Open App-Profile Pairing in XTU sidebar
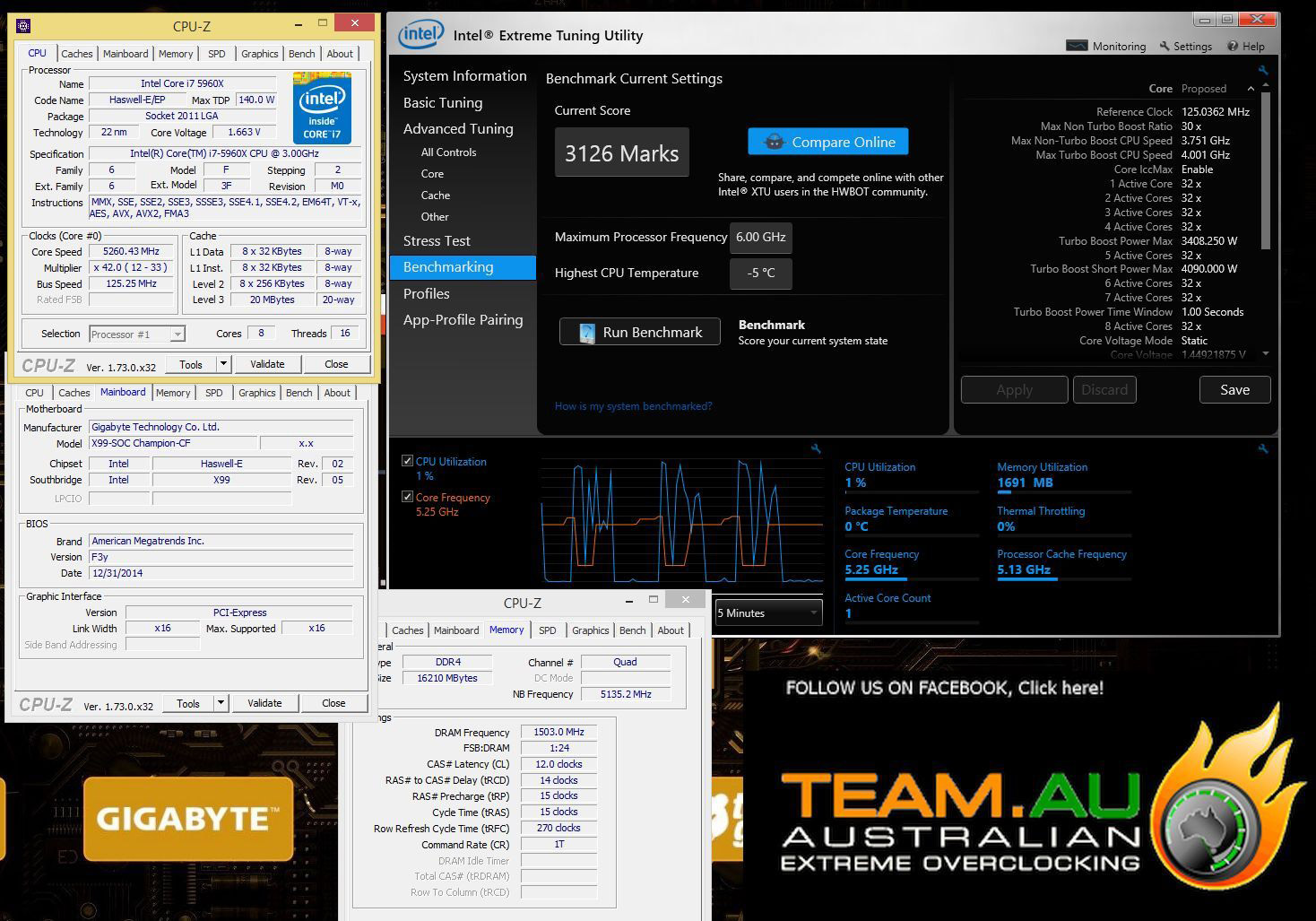 (x=463, y=319)
